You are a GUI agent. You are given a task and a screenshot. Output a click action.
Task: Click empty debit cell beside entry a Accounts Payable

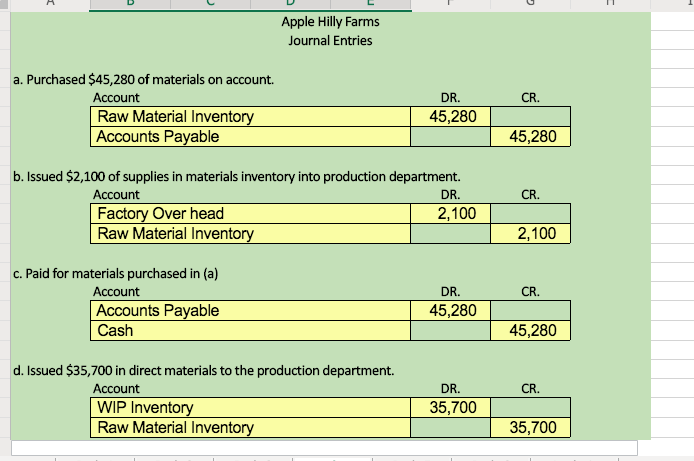(x=451, y=136)
